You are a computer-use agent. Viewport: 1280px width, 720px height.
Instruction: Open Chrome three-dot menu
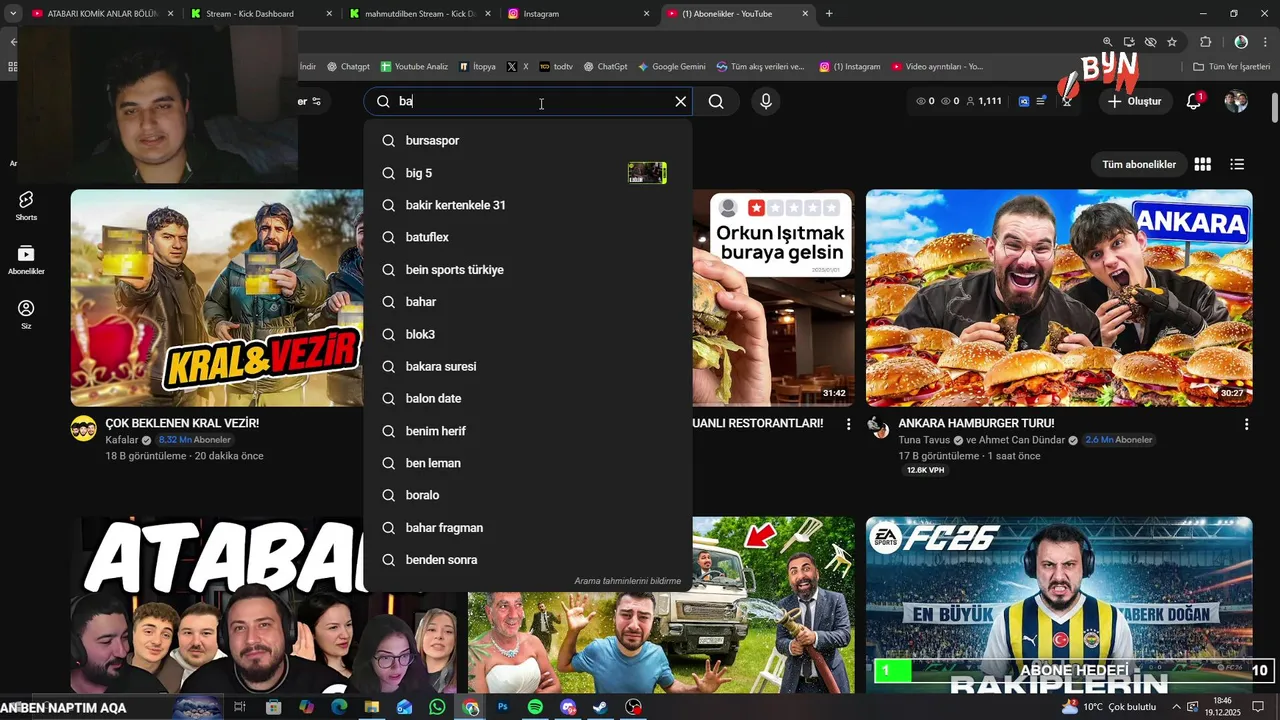1264,42
